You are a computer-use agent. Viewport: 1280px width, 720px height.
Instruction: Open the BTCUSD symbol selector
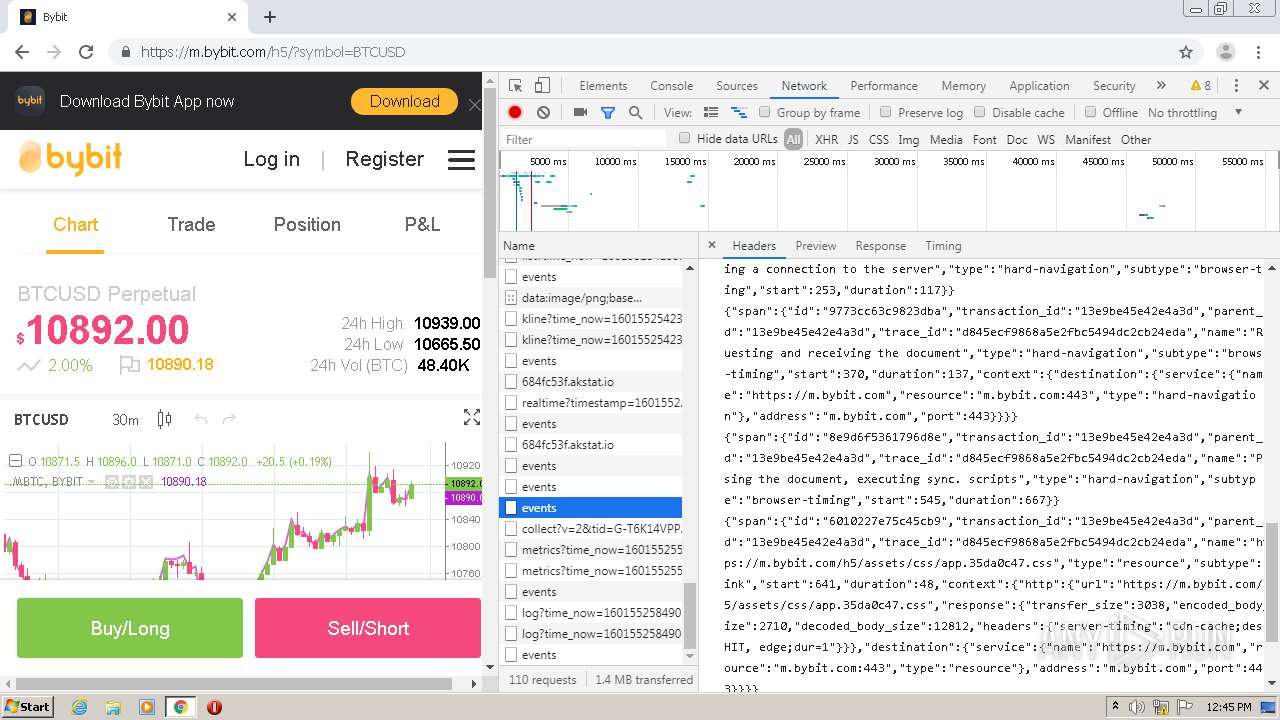tap(41, 419)
